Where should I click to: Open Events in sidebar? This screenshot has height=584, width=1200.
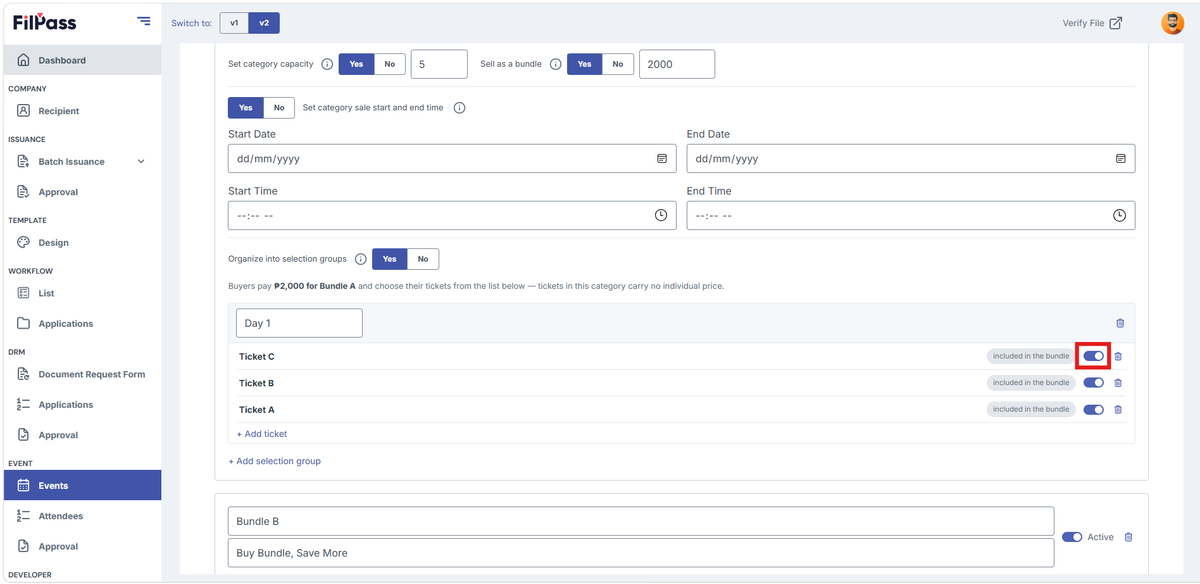pos(80,486)
